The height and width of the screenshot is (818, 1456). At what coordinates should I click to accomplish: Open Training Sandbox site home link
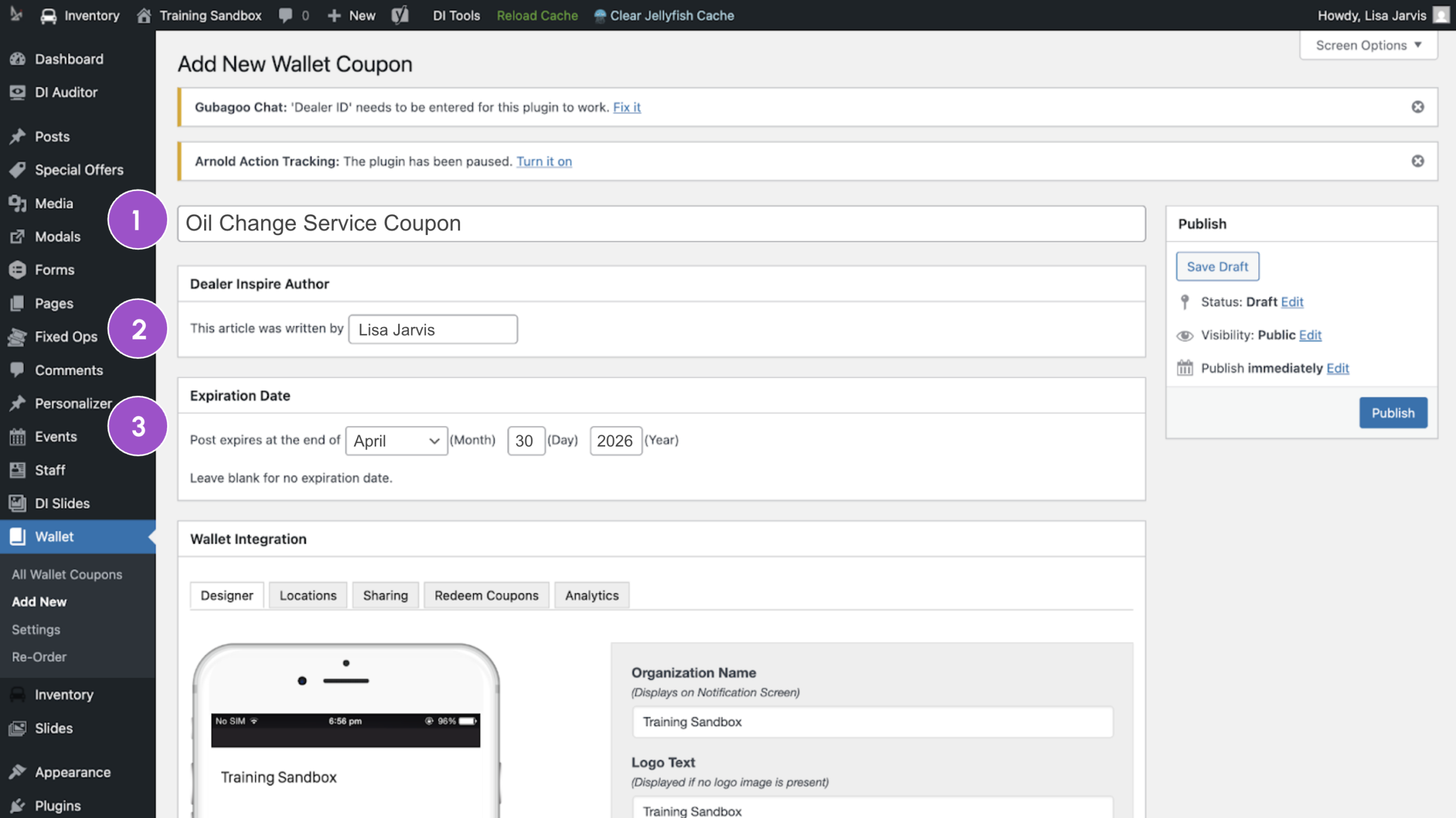click(x=199, y=15)
